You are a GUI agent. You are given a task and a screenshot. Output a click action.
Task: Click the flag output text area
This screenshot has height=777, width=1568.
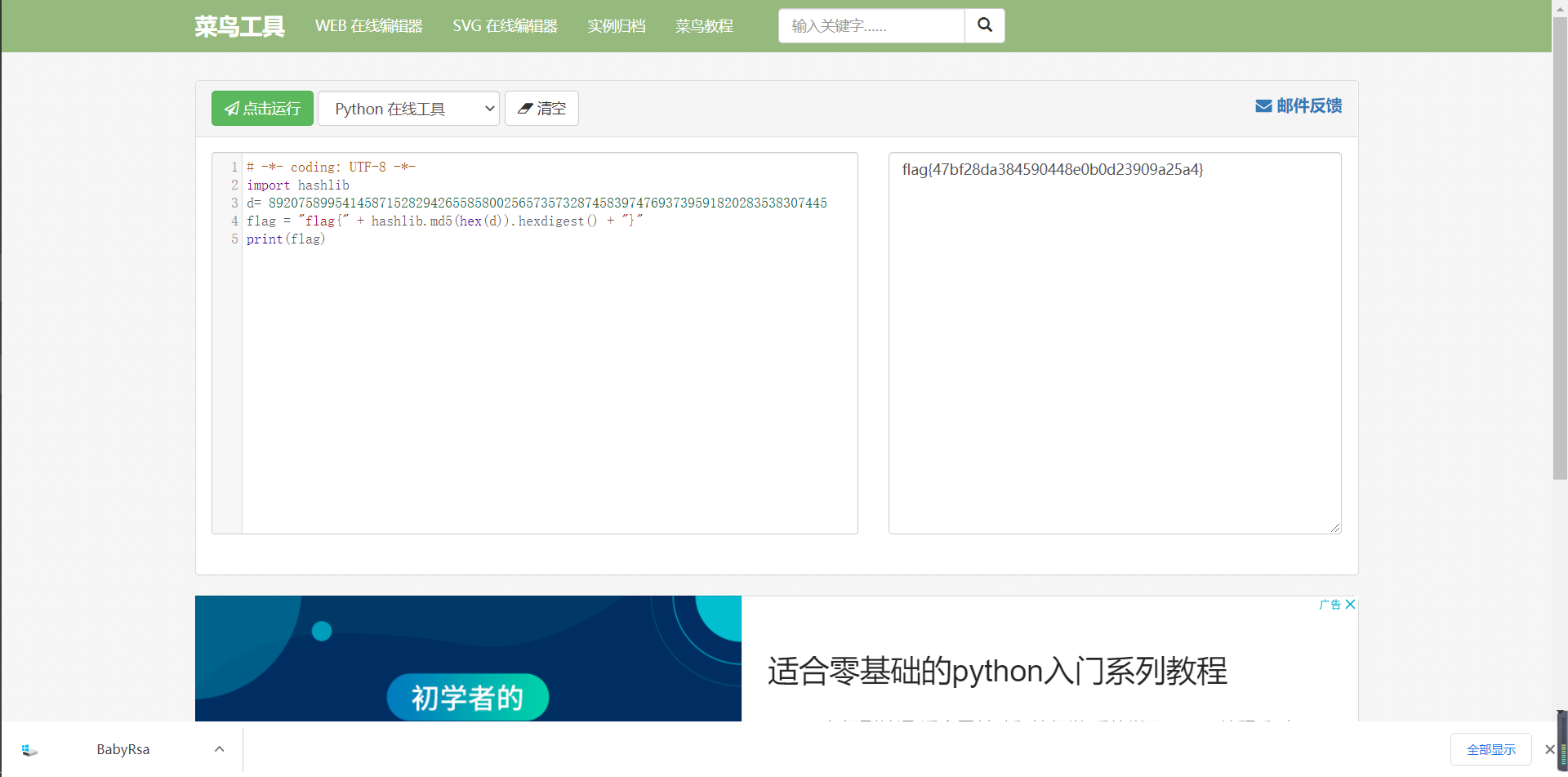click(x=1115, y=343)
